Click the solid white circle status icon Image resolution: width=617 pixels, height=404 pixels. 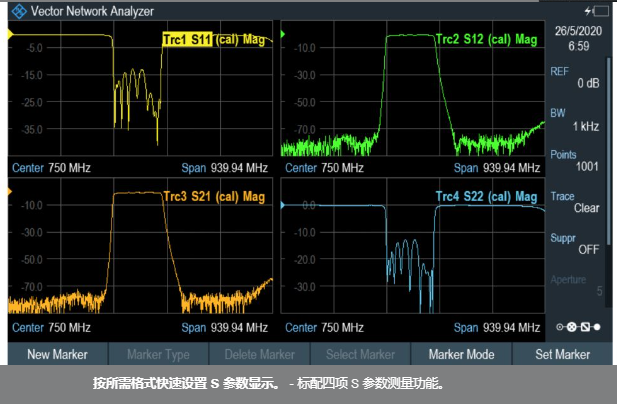pos(597,327)
